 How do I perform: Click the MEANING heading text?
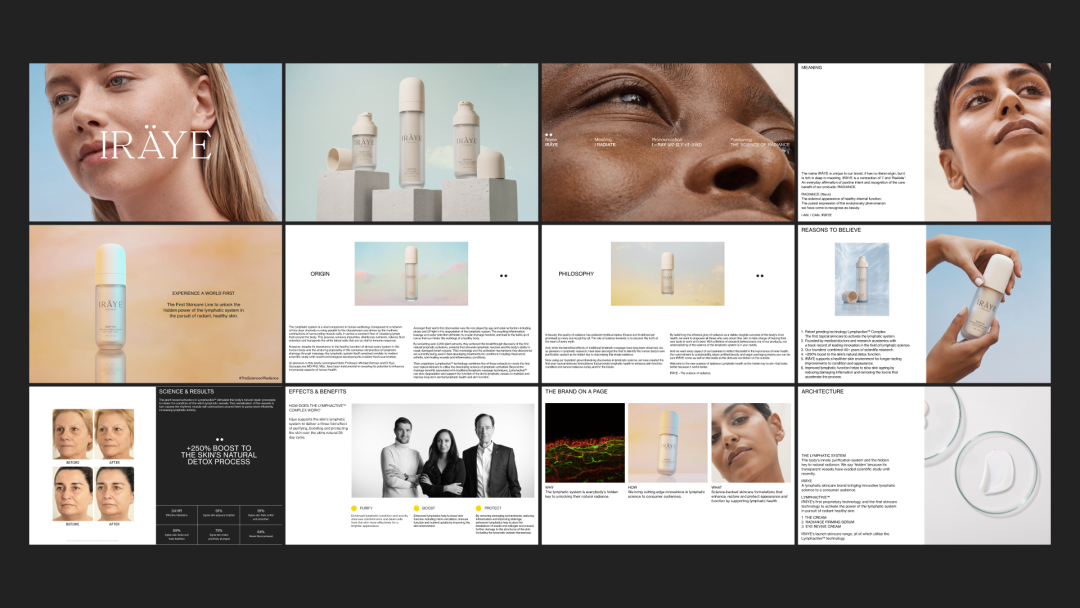(811, 67)
